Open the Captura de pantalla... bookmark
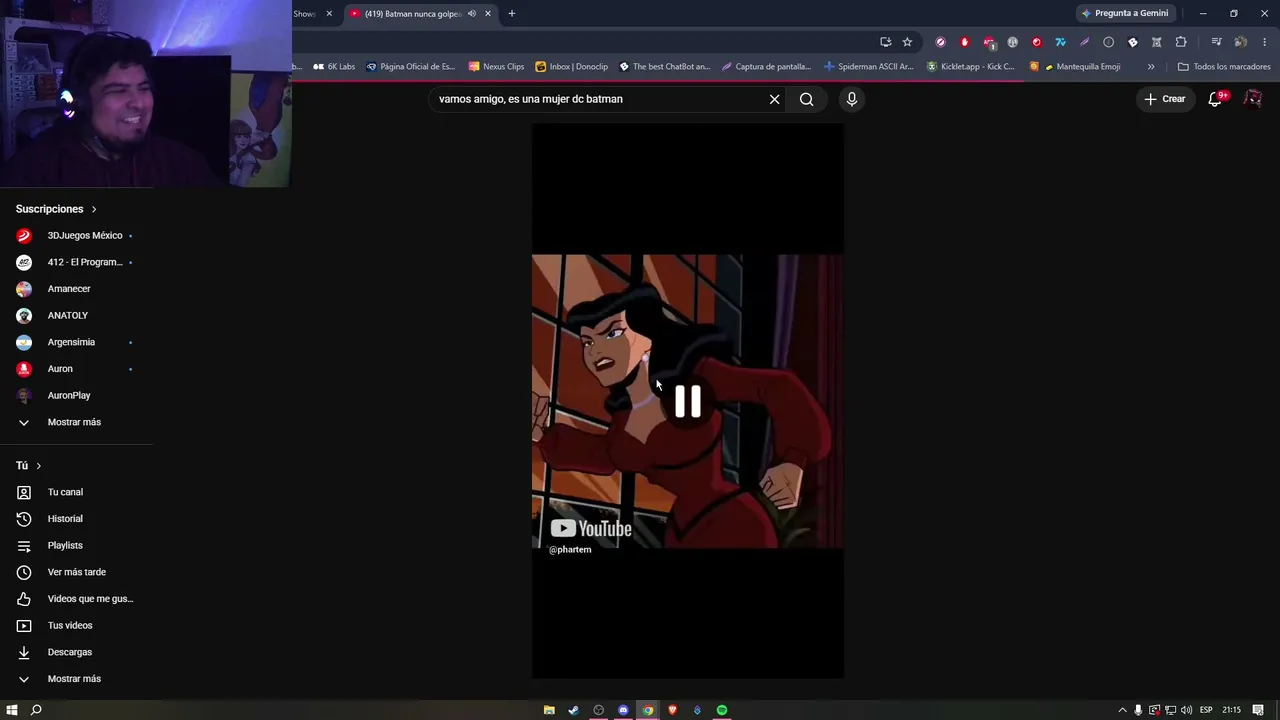The height and width of the screenshot is (720, 1280). tap(766, 67)
